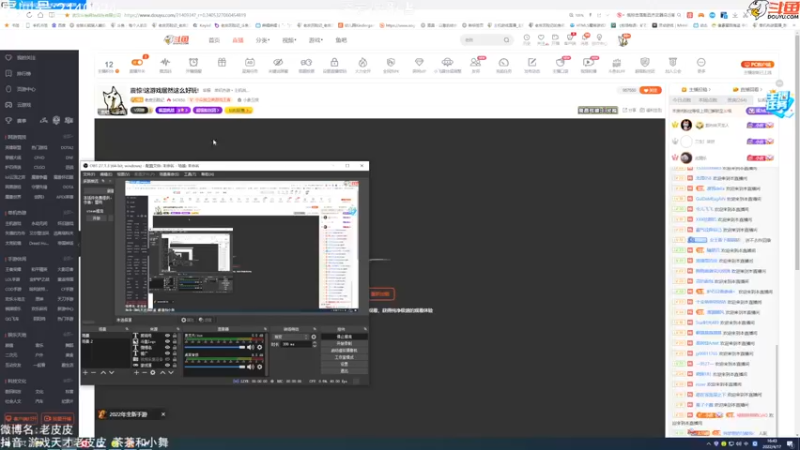Viewport: 800px width, 450px height.
Task: Move selected OBS source up
Action: 163,373
